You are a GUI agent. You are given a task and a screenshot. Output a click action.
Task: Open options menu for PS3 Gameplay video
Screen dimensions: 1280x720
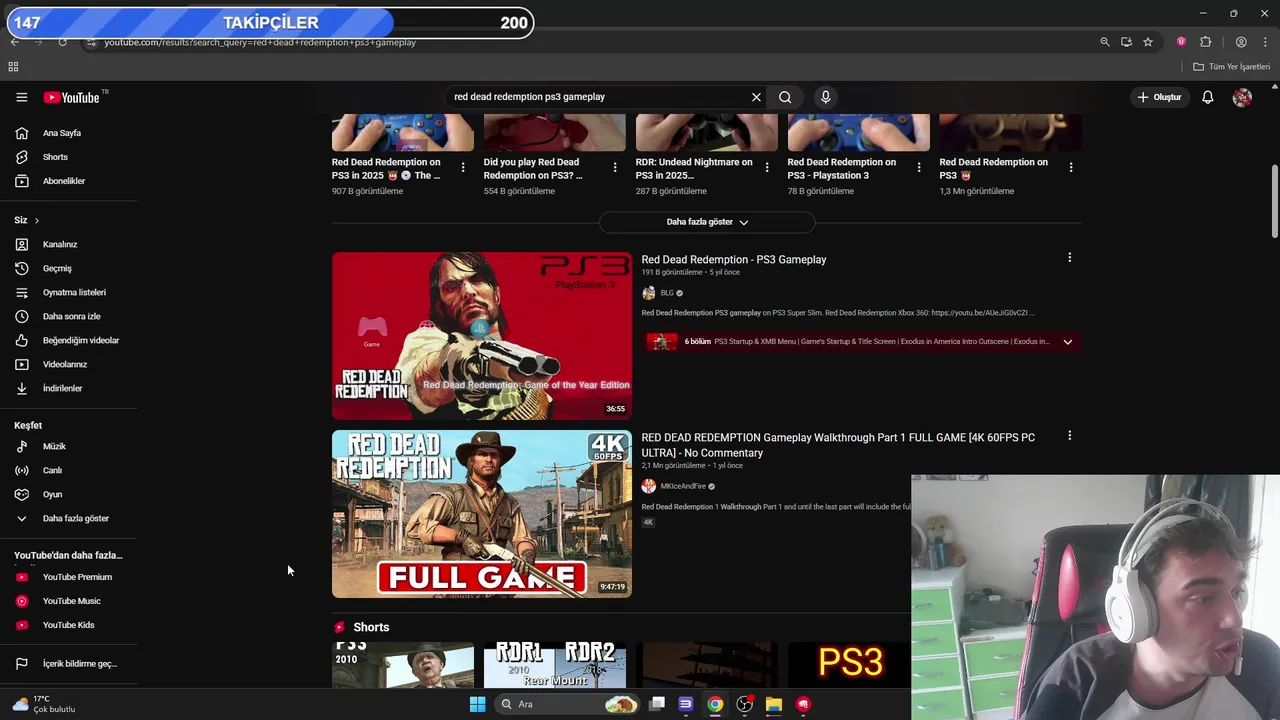(x=1069, y=258)
